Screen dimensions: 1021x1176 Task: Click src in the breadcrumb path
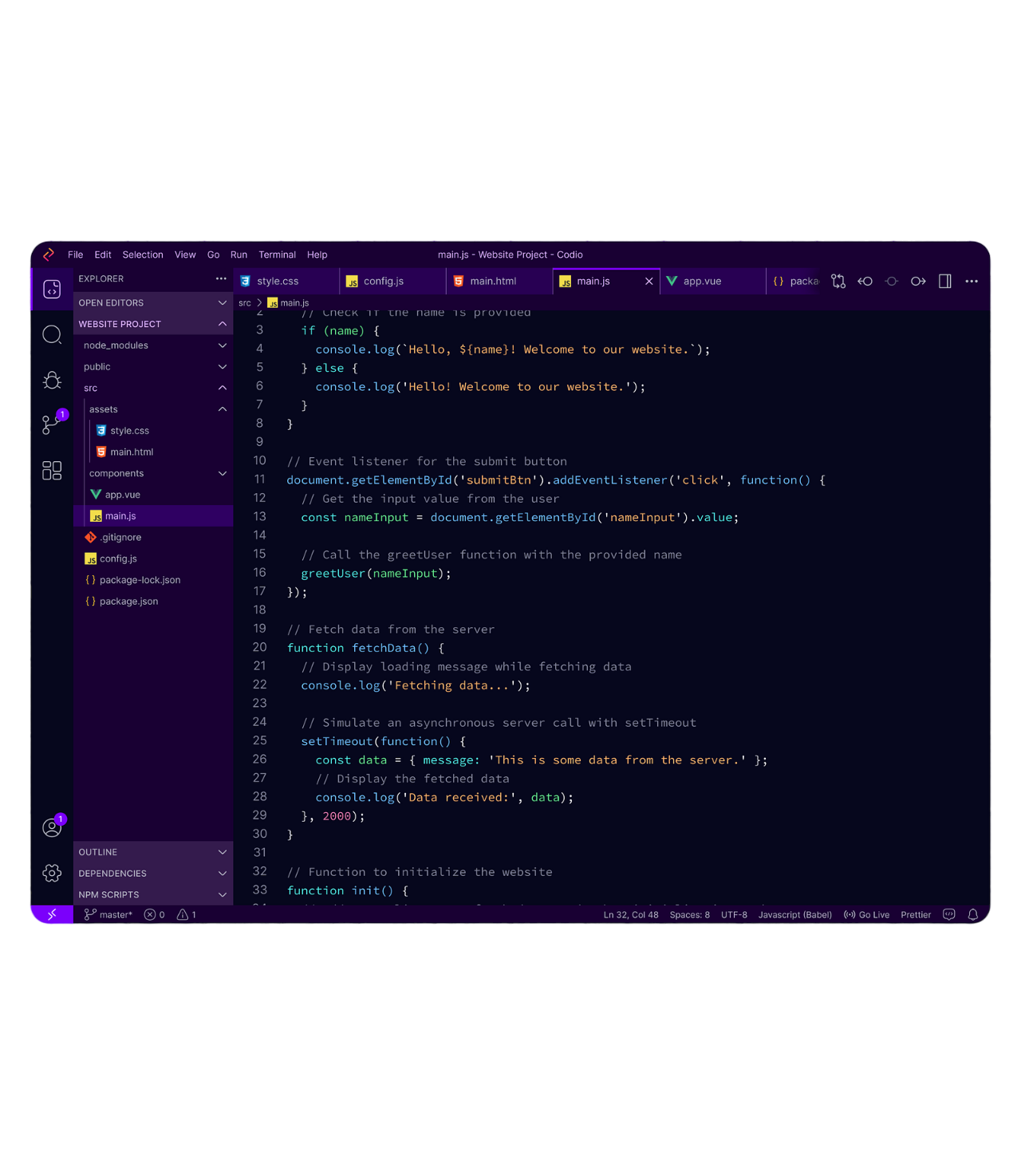(245, 302)
